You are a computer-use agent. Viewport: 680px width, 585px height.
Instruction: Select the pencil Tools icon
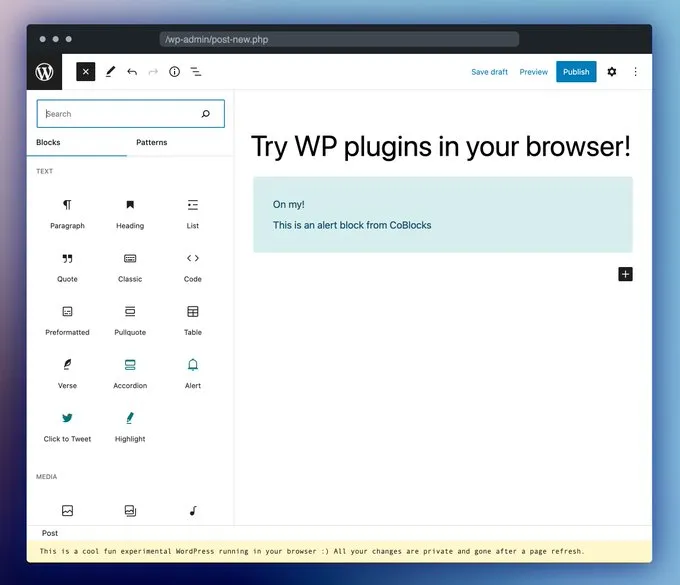[x=111, y=72]
